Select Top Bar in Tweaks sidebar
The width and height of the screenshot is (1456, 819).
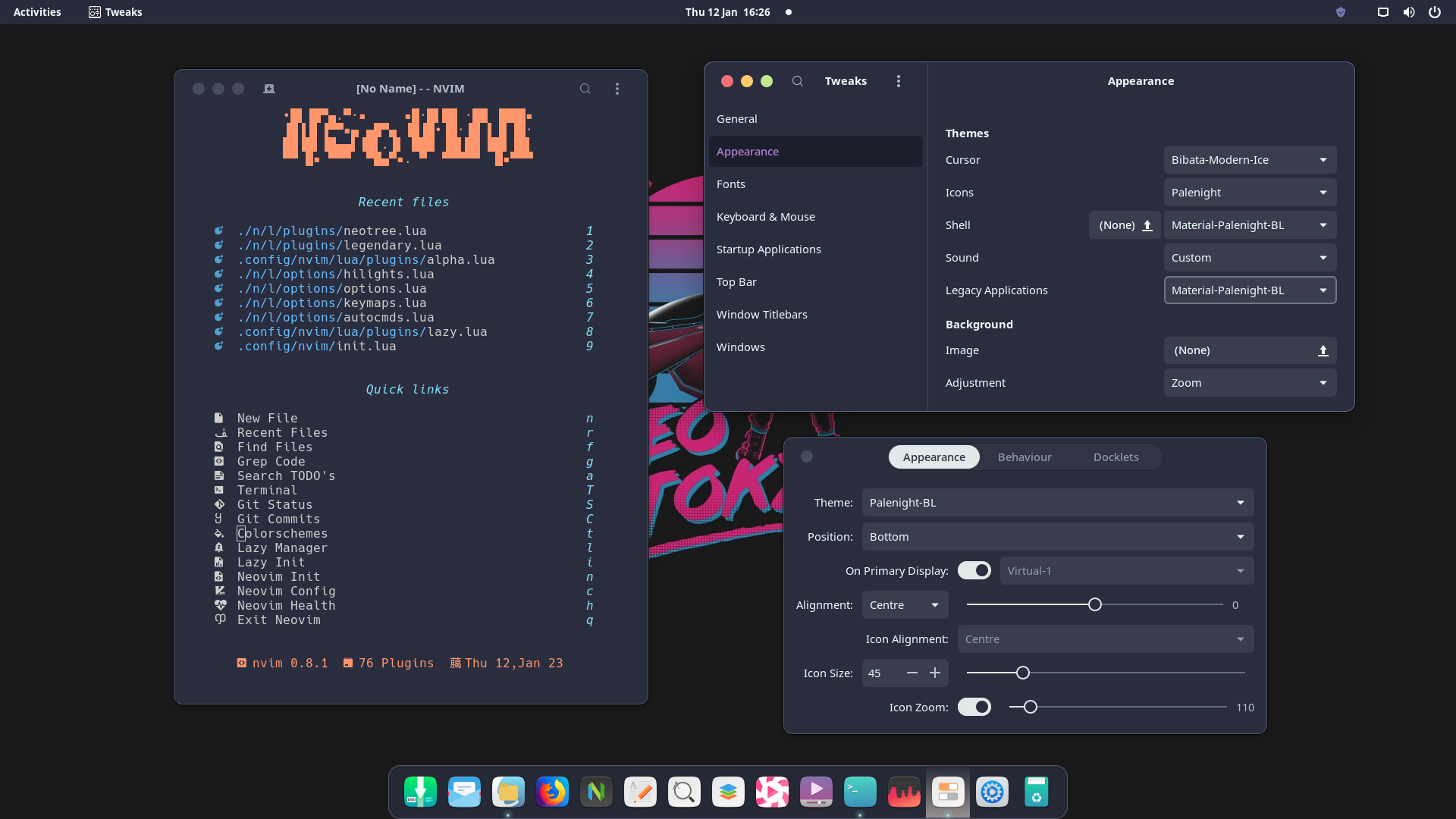(x=815, y=282)
